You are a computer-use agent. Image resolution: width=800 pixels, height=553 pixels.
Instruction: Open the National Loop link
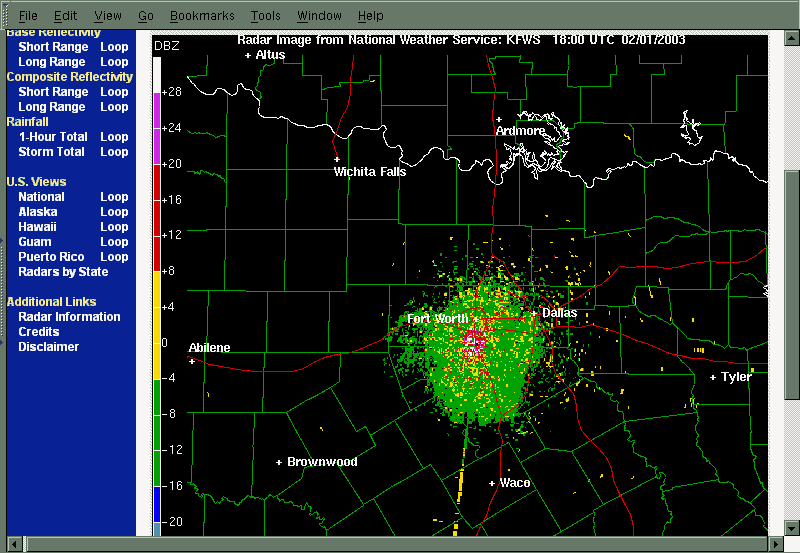pyautogui.click(x=114, y=197)
